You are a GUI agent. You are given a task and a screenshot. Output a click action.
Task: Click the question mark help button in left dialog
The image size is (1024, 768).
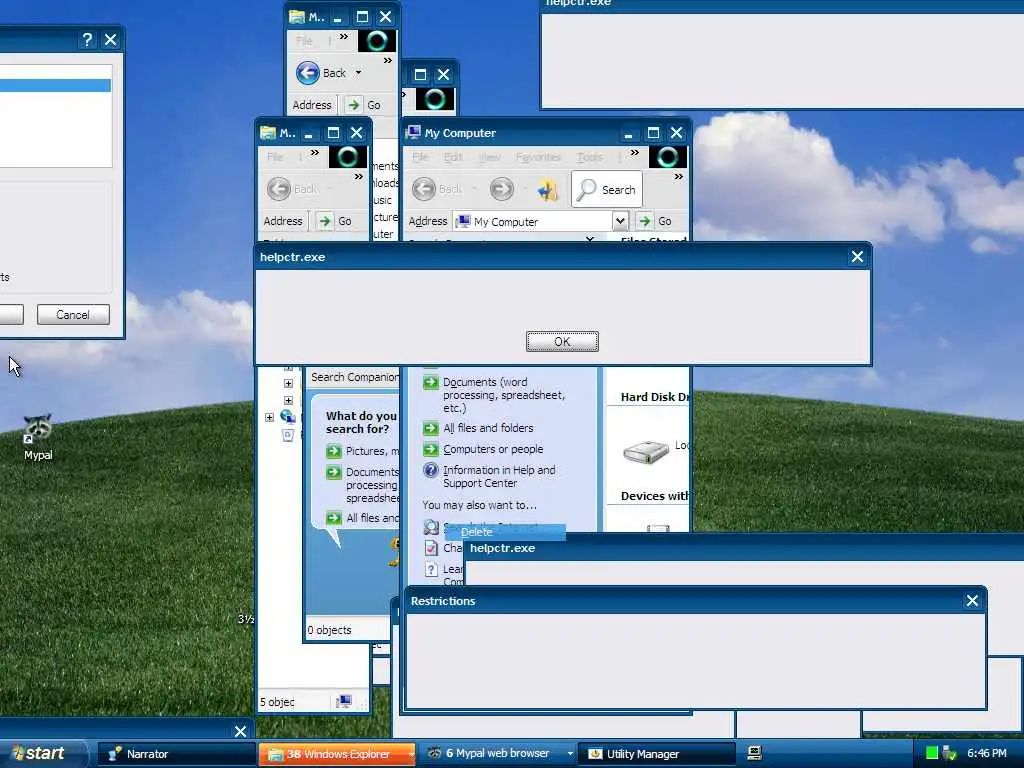tap(86, 40)
